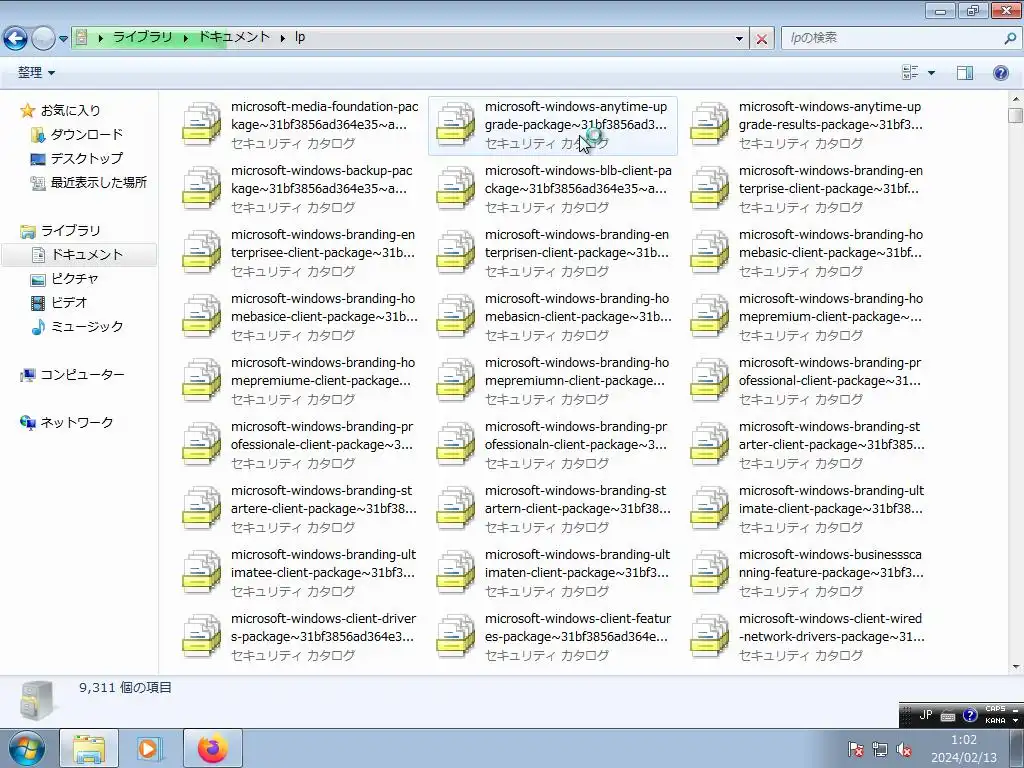
Task: Select microsoft-windows-branding-starter-client-package icon
Action: 709,443
